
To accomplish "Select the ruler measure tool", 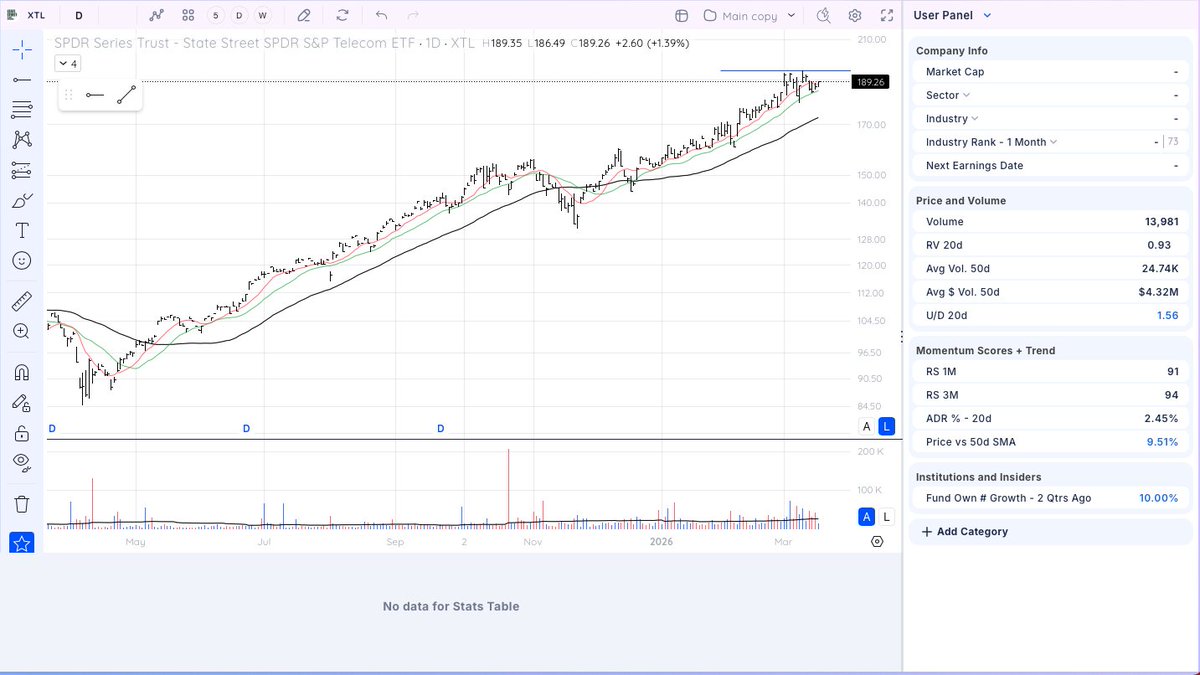I will pos(21,300).
